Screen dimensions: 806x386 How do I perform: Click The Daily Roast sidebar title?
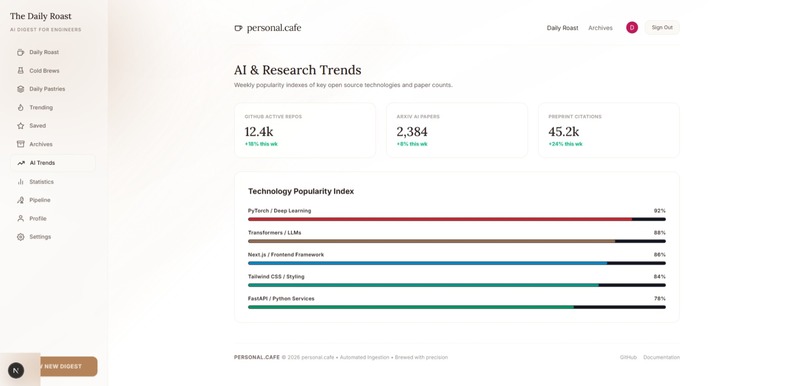click(x=41, y=16)
